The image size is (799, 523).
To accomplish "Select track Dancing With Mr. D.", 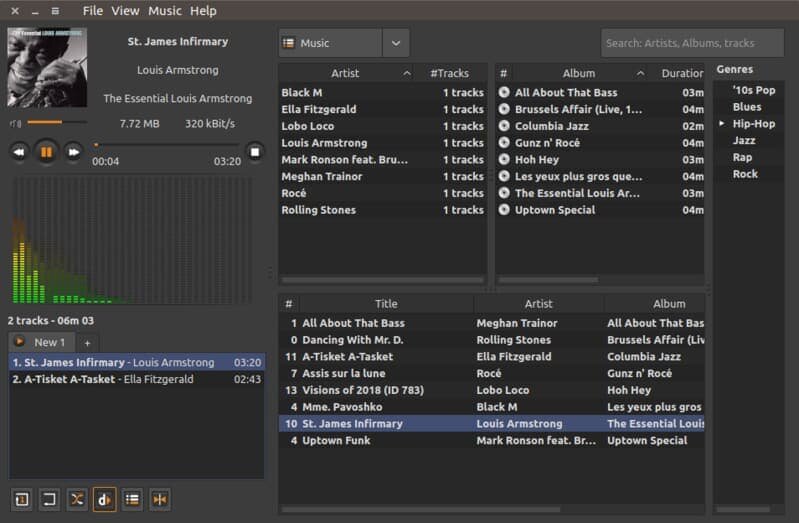I will pyautogui.click(x=492, y=340).
